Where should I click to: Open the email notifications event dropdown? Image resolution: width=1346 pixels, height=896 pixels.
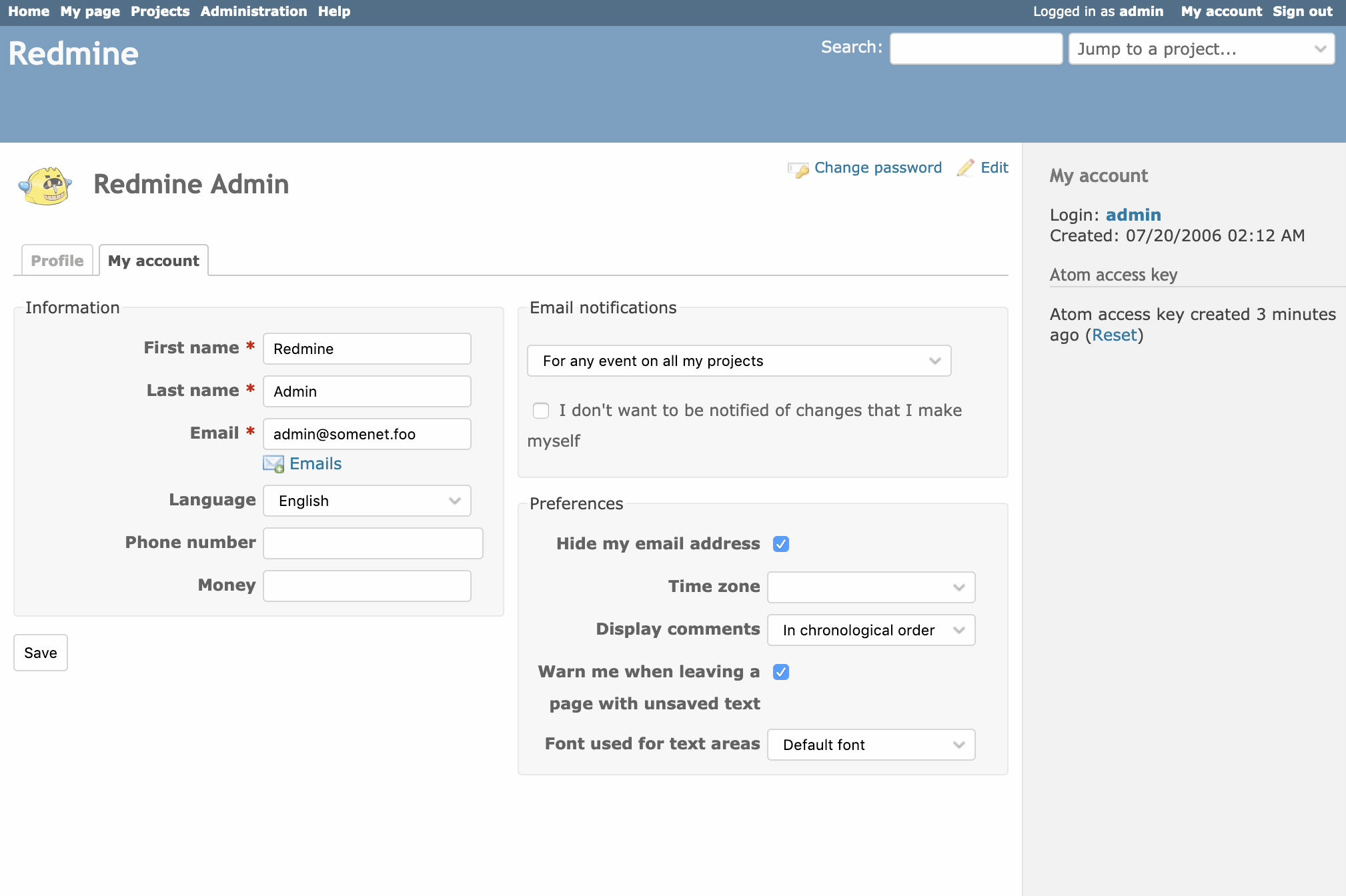[739, 361]
